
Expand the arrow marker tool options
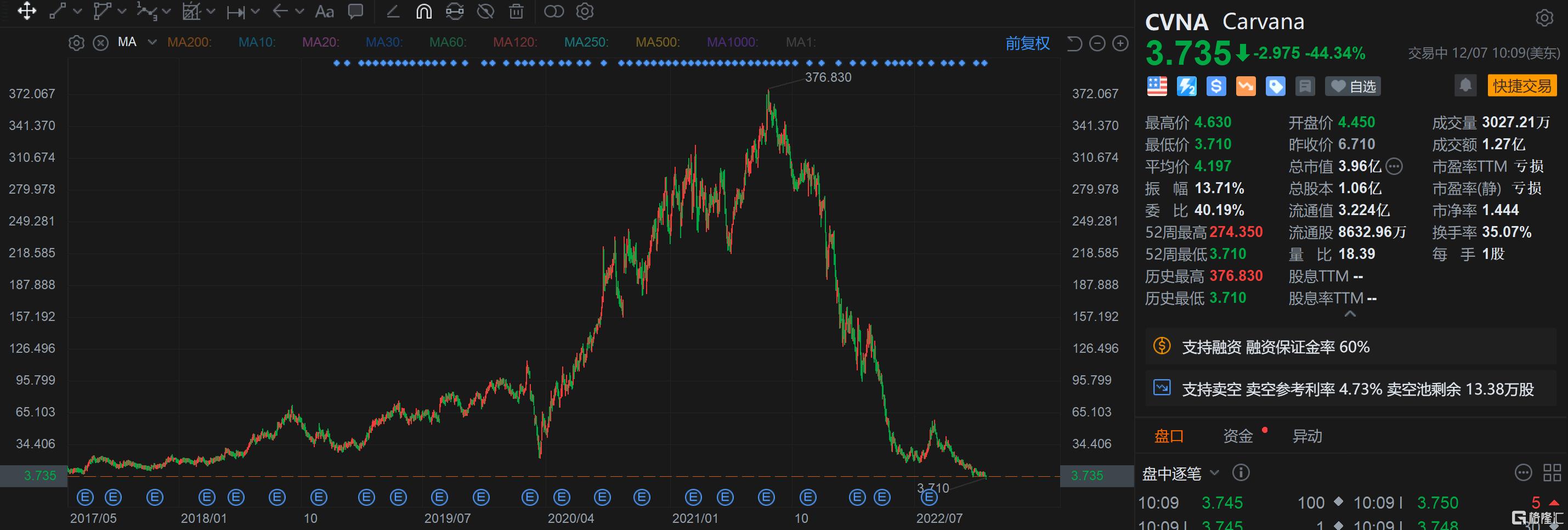299,11
